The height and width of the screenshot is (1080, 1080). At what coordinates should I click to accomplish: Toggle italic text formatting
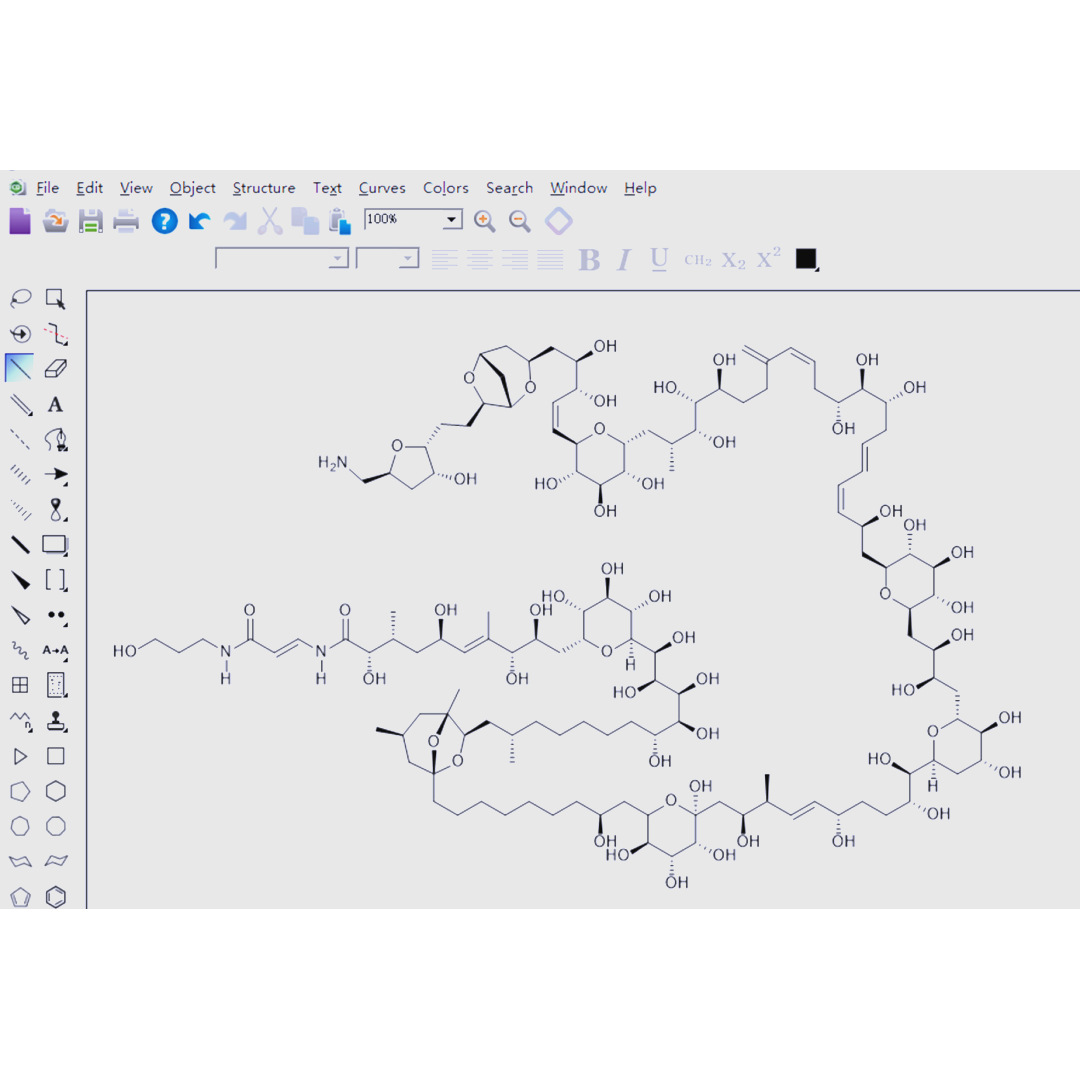point(622,260)
